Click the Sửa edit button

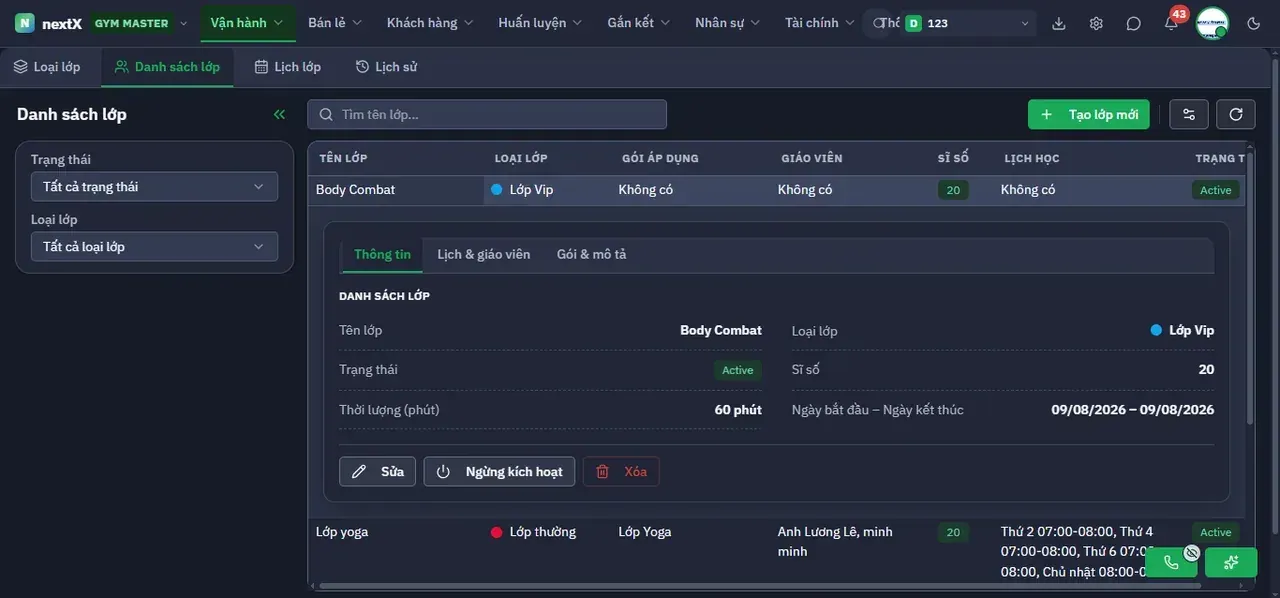click(378, 472)
